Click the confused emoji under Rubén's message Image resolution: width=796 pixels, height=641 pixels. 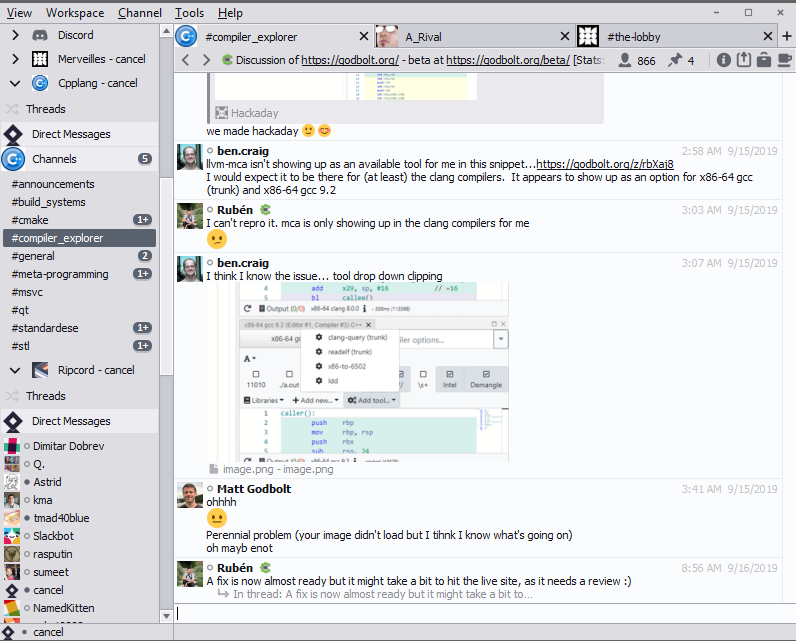tap(217, 239)
